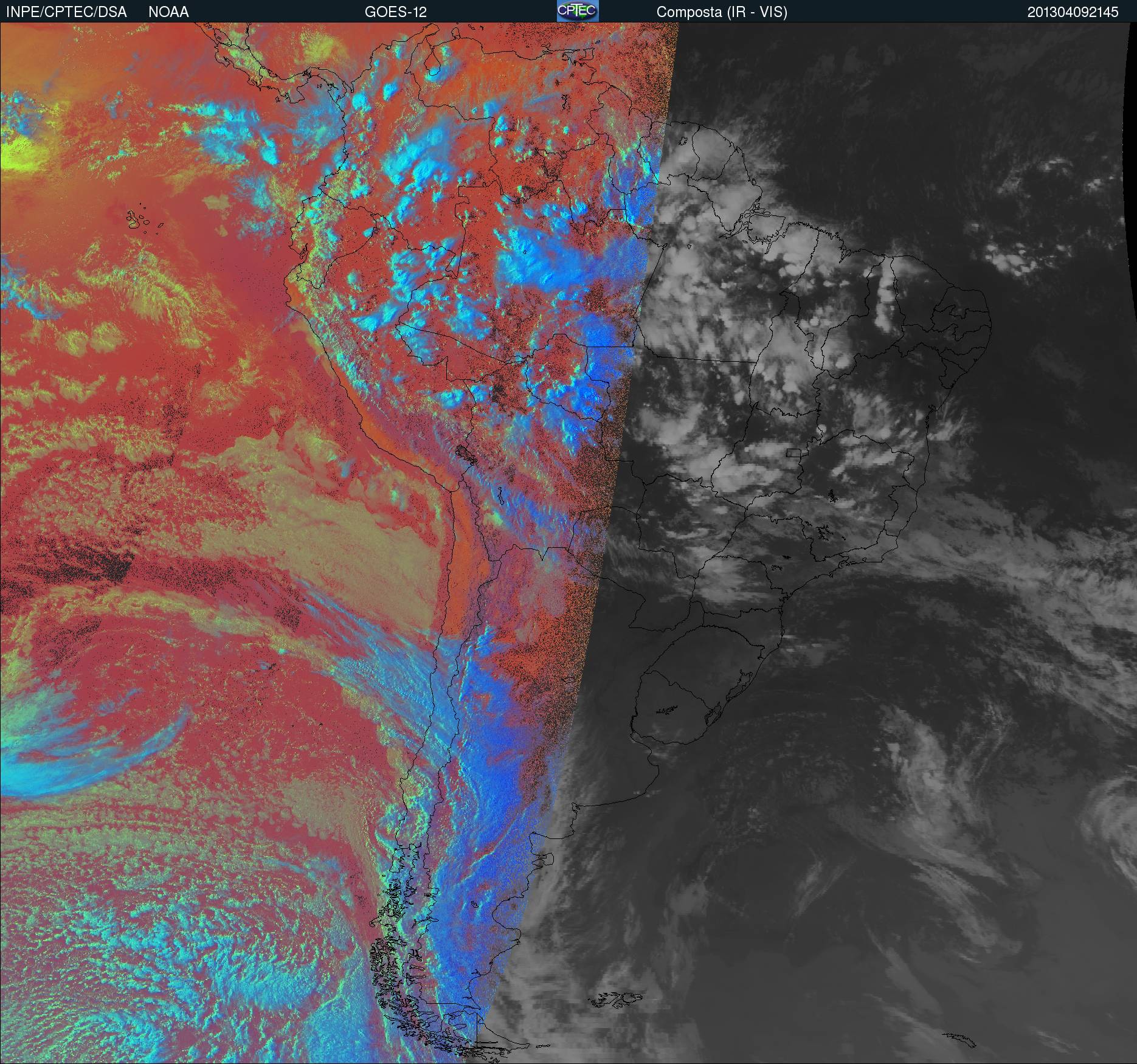Click the 201304092145 timestamp
1137x1064 pixels.
[x=1073, y=12]
